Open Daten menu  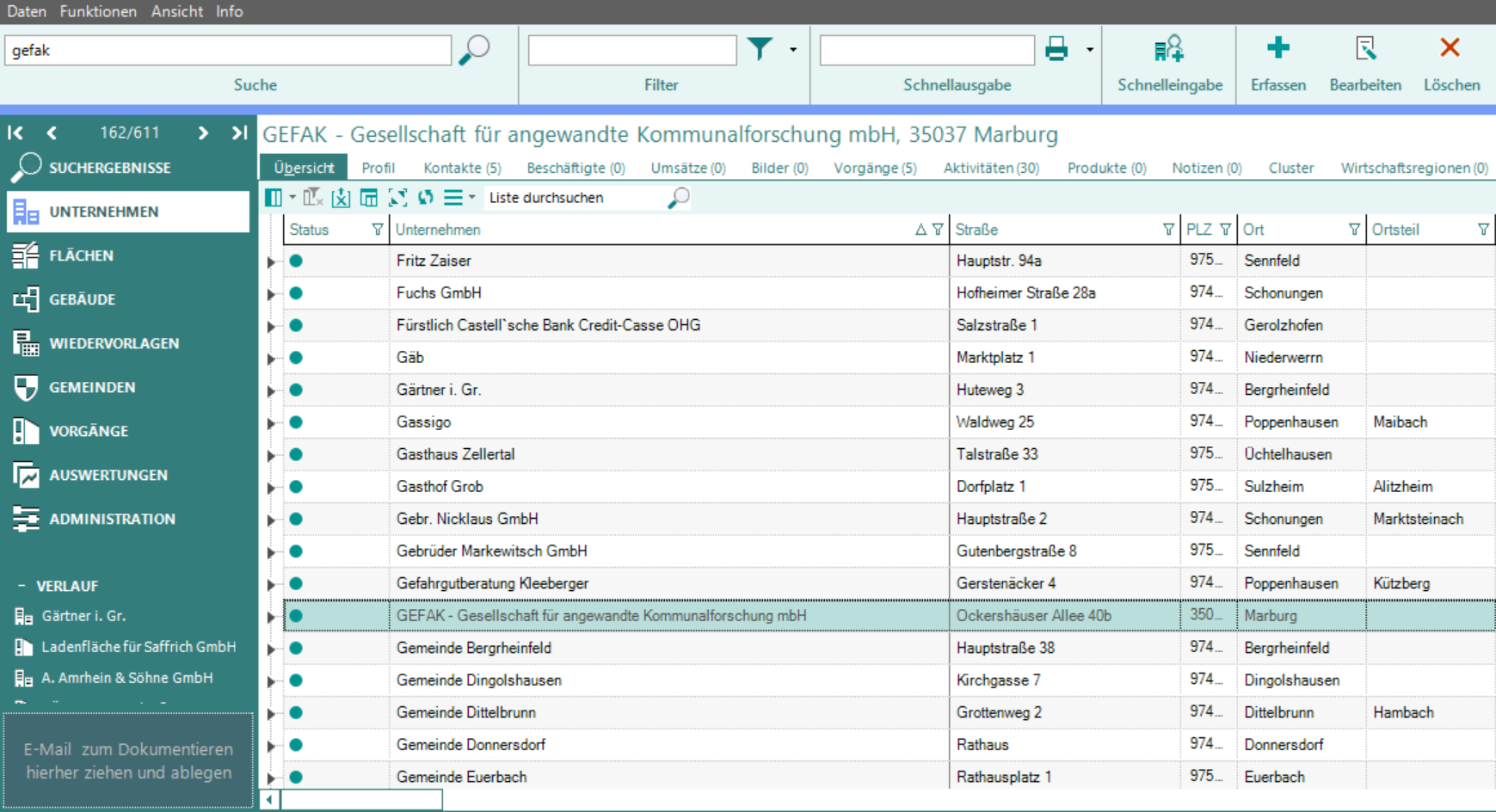point(26,11)
